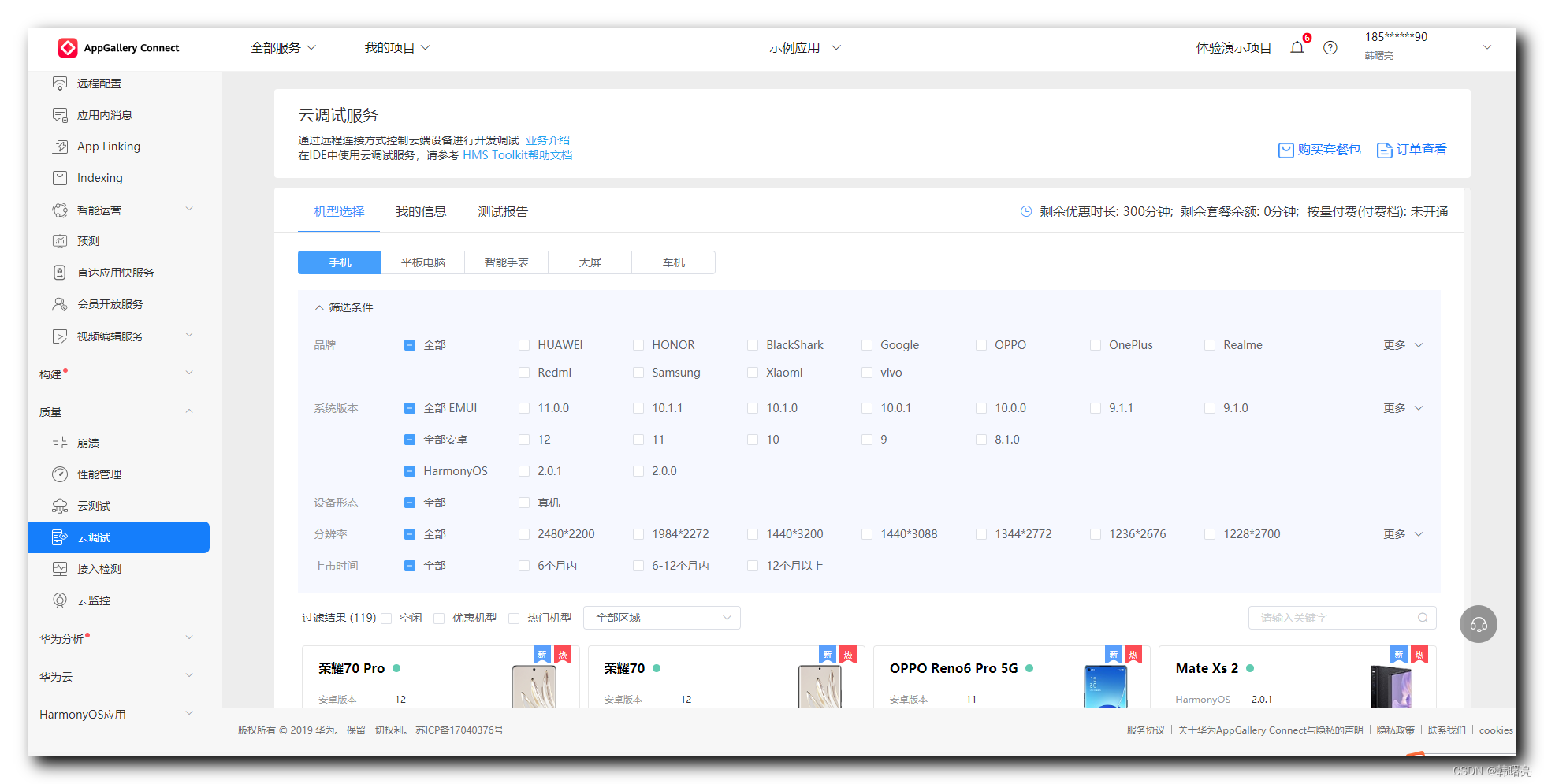Open 崩溃 in the sidebar

(x=88, y=443)
